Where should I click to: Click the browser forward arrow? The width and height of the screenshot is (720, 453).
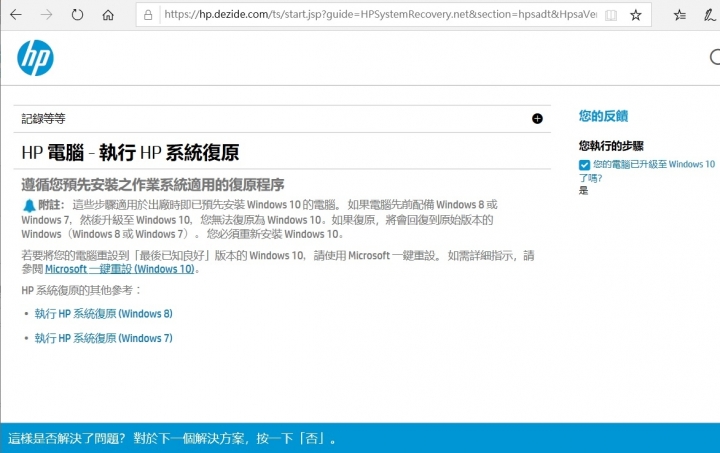point(46,15)
